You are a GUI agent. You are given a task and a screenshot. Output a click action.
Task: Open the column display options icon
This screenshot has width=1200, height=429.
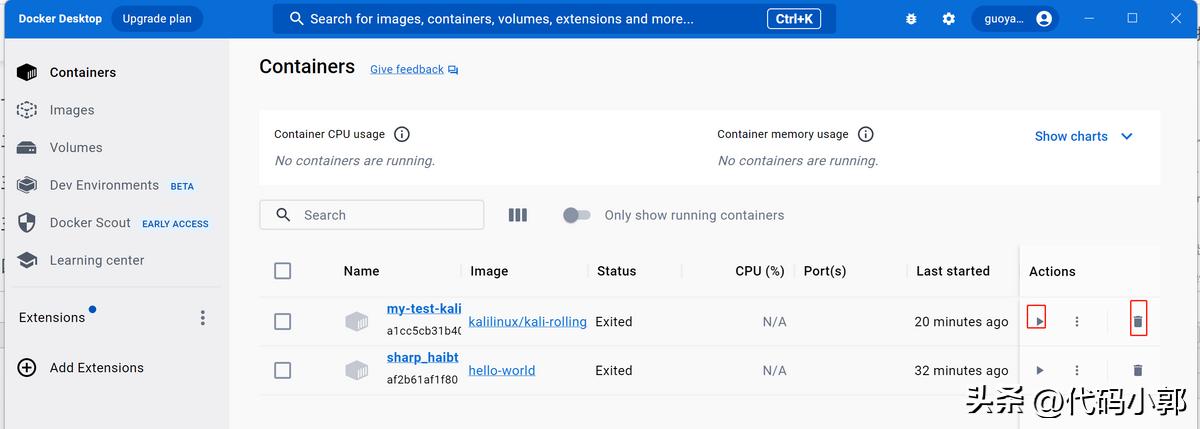(x=517, y=215)
